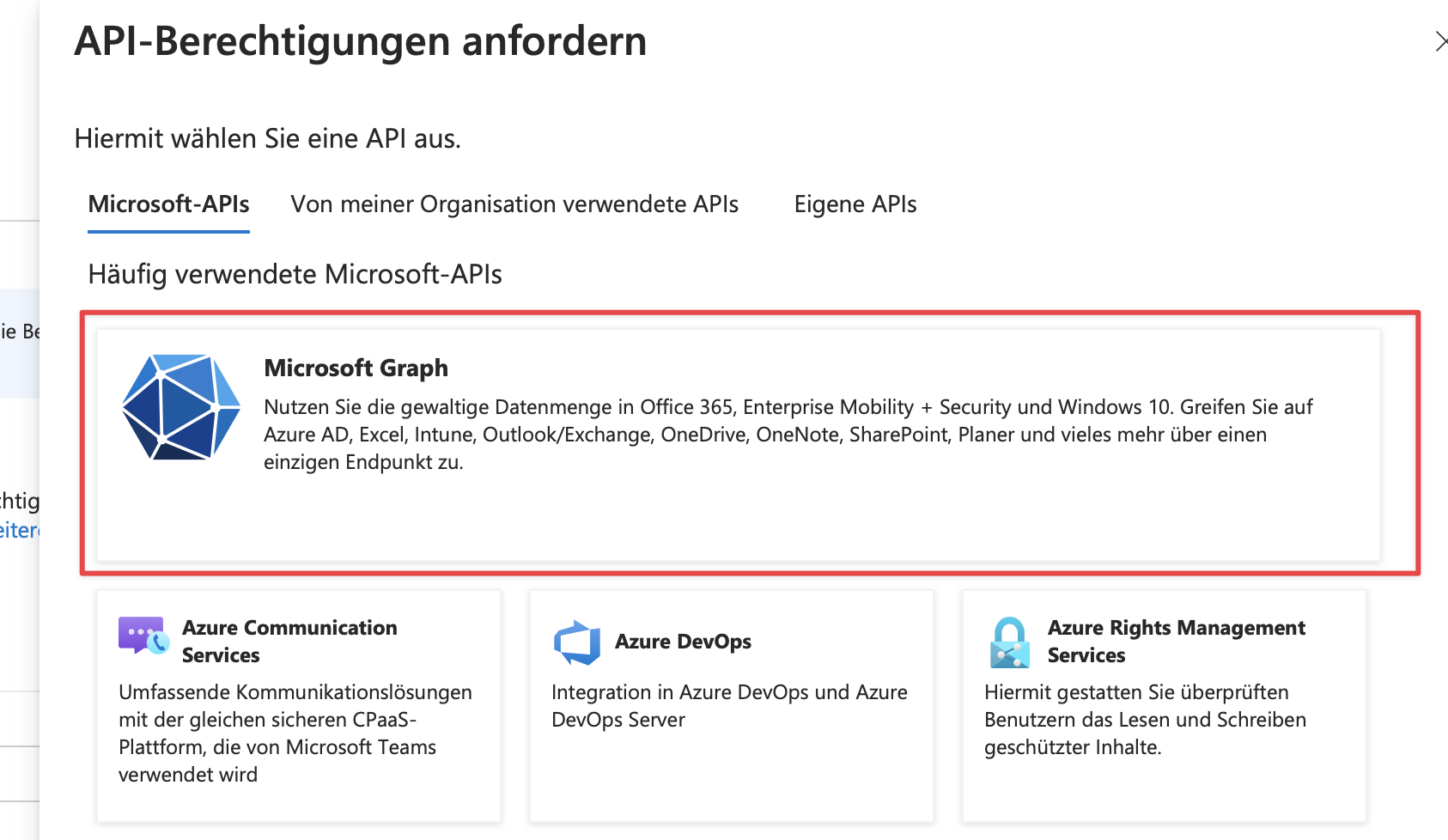Click the partially hidden blue link at left

pyautogui.click(x=19, y=531)
